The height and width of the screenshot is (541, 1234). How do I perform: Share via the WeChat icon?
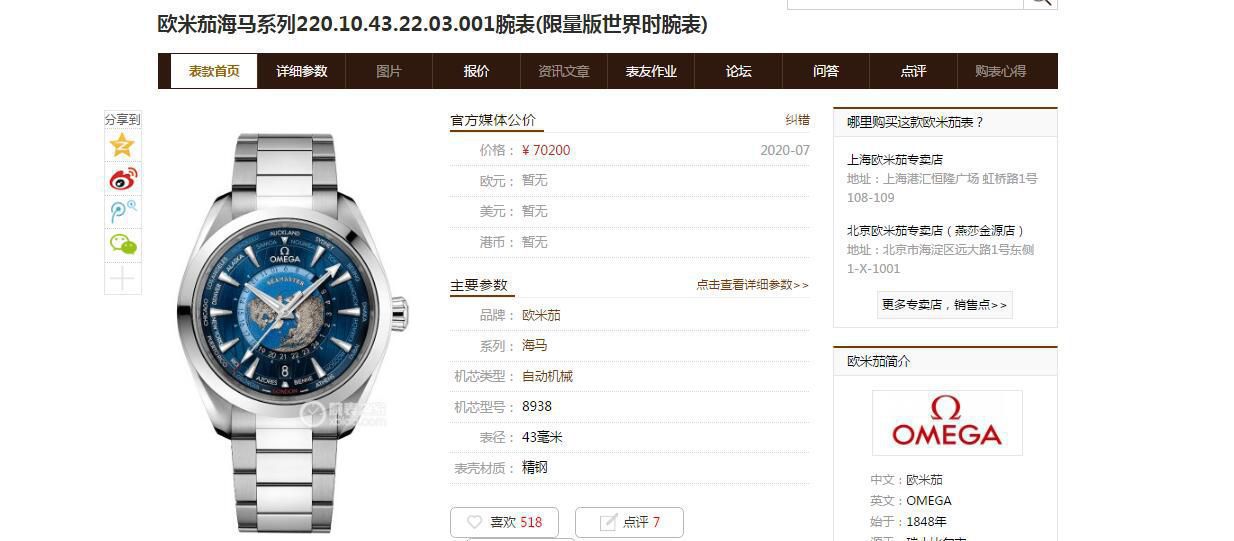(123, 245)
